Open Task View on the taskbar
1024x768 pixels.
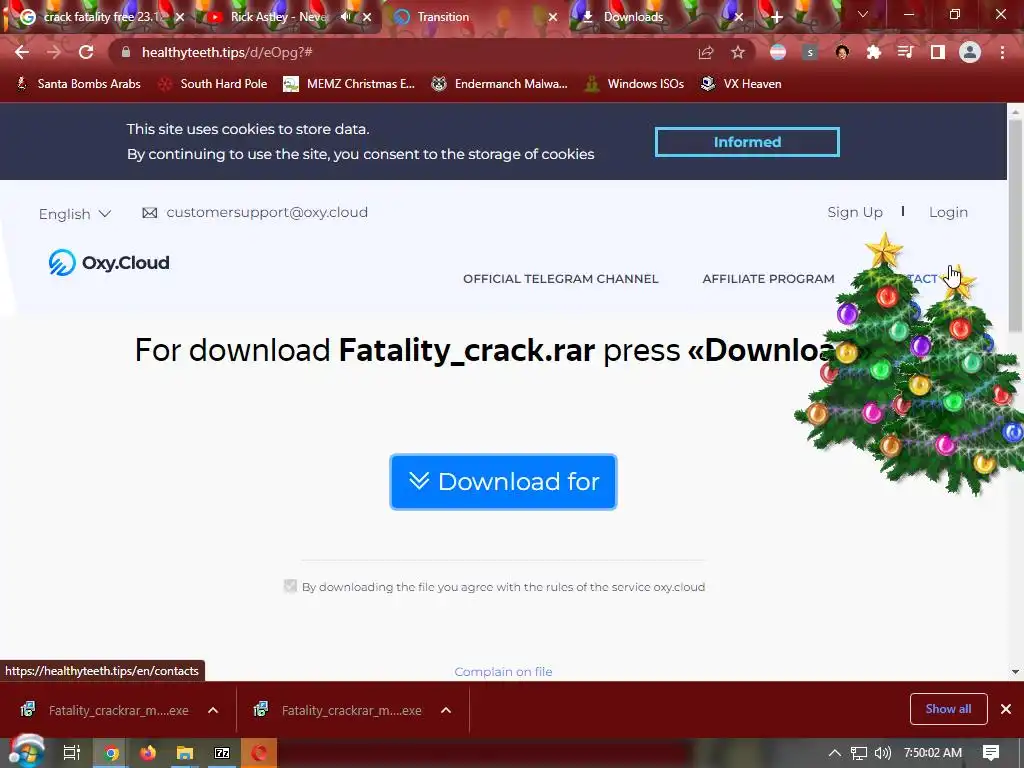click(x=71, y=753)
